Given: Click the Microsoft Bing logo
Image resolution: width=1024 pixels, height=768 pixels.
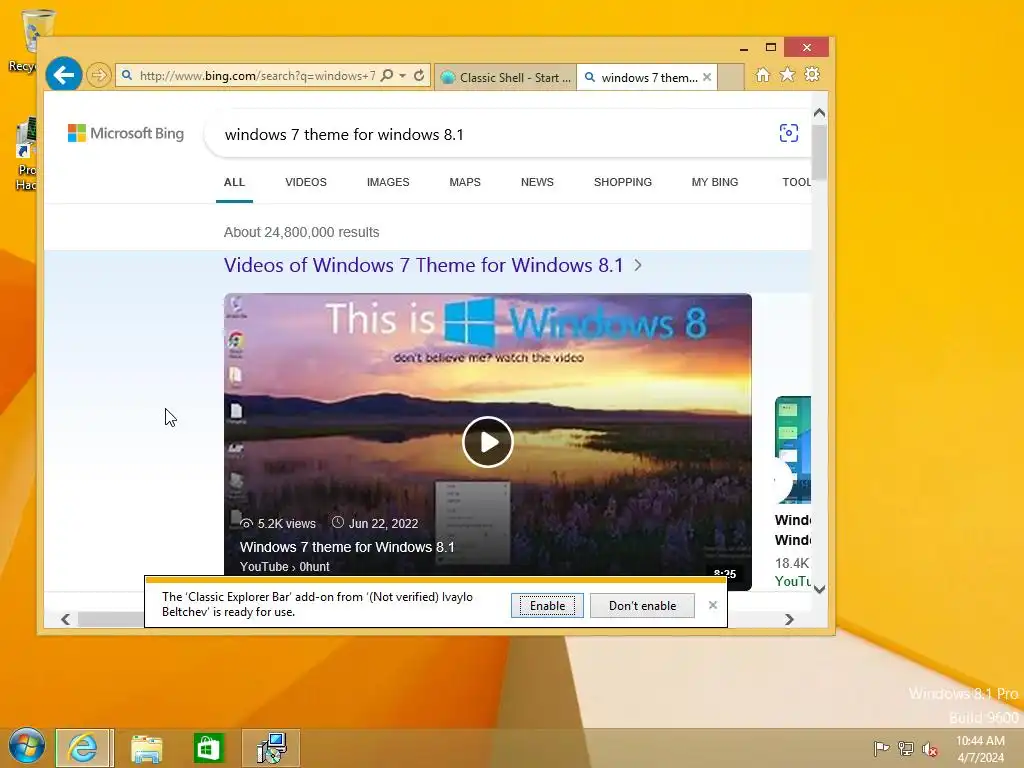Looking at the screenshot, I should point(126,133).
